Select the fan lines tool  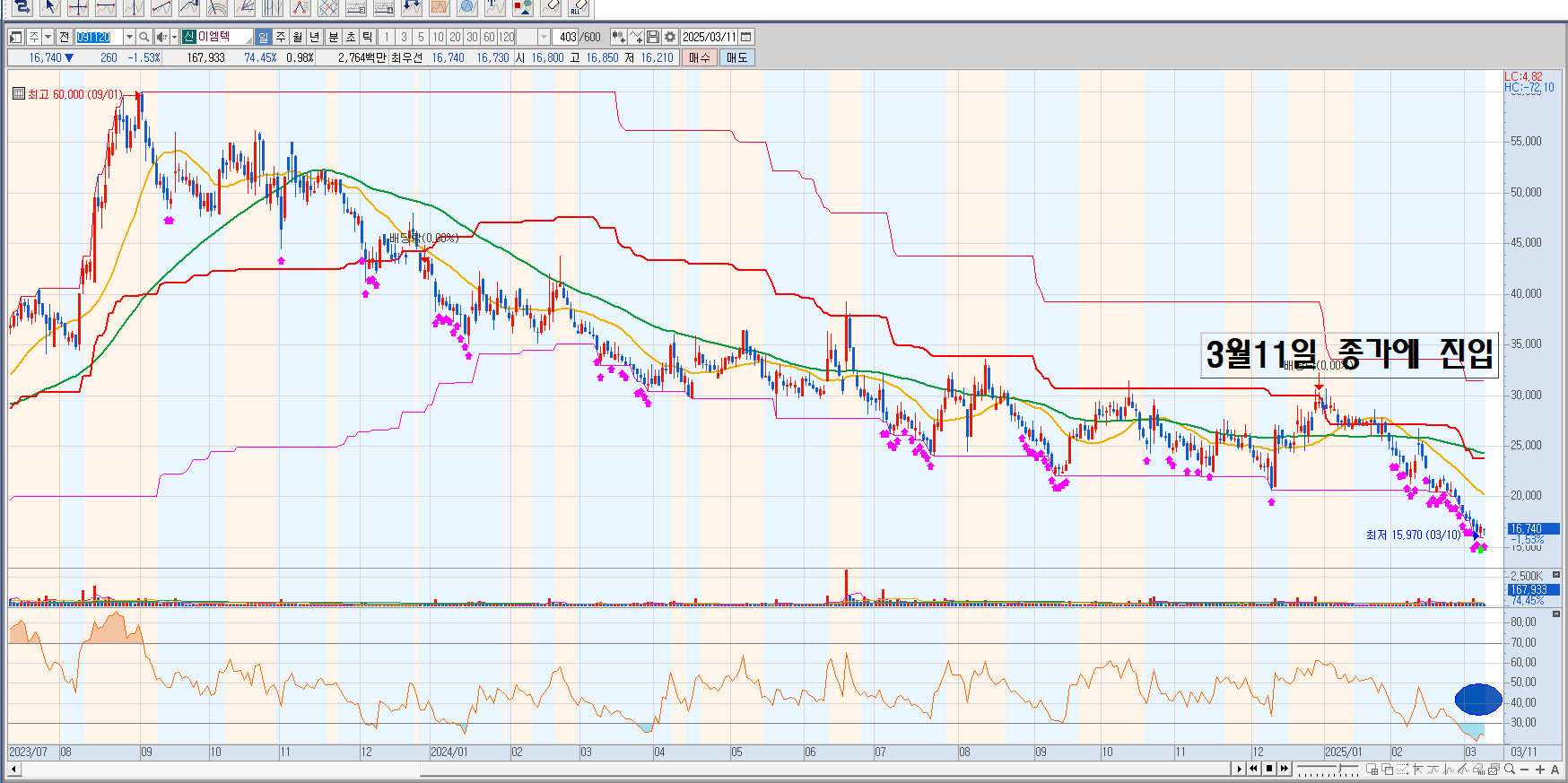click(245, 7)
